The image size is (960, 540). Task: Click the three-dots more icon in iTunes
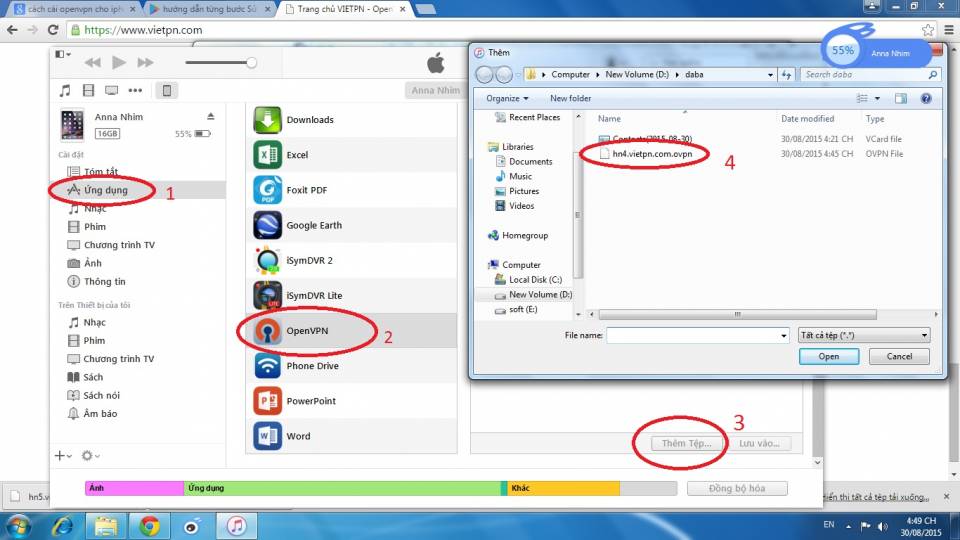135,91
